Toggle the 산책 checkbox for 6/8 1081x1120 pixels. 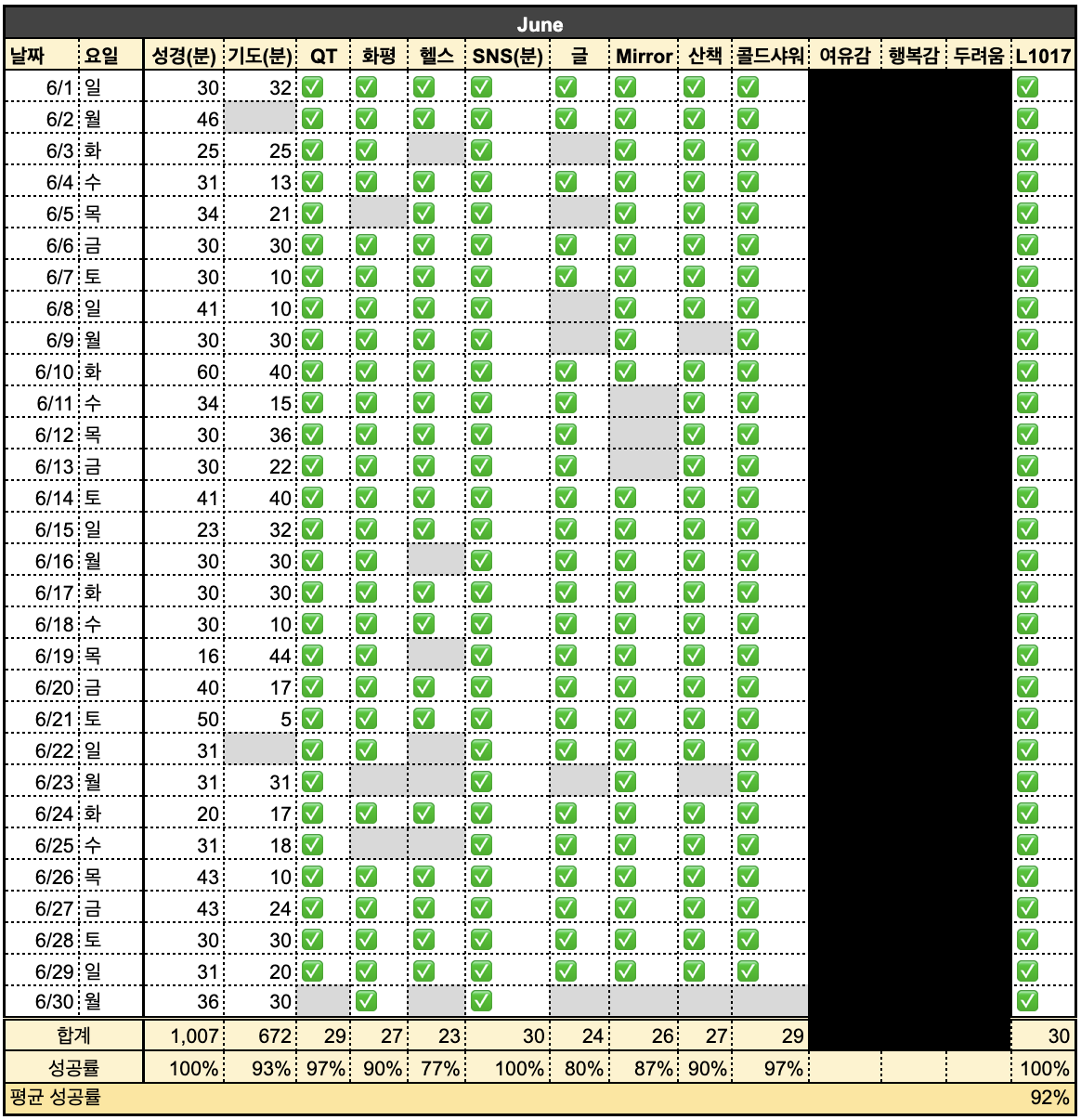tap(694, 308)
